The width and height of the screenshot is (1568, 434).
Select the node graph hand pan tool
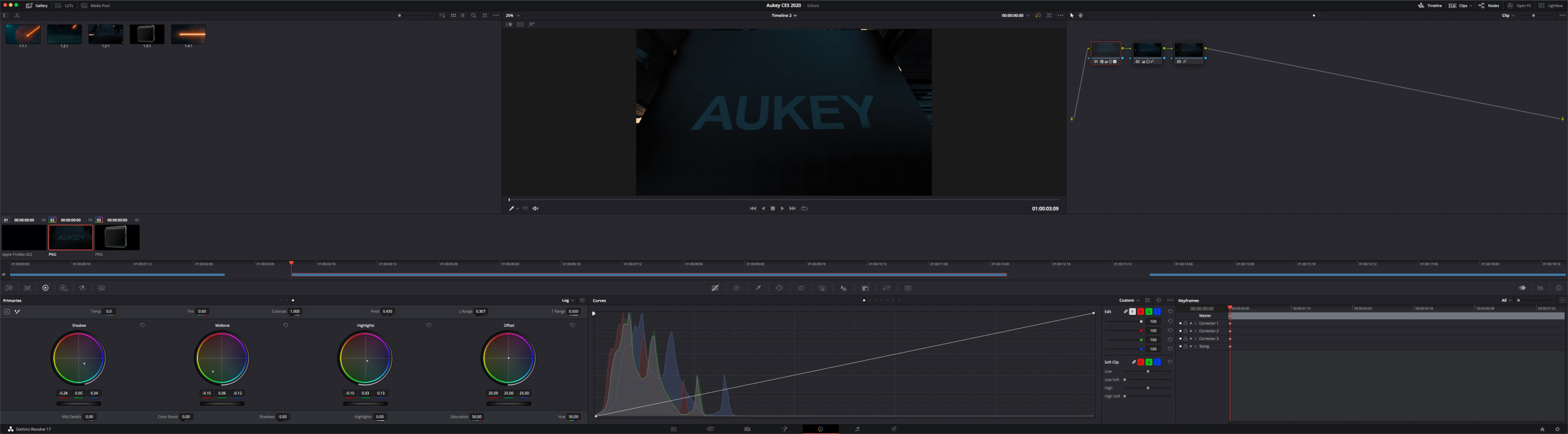[1081, 16]
